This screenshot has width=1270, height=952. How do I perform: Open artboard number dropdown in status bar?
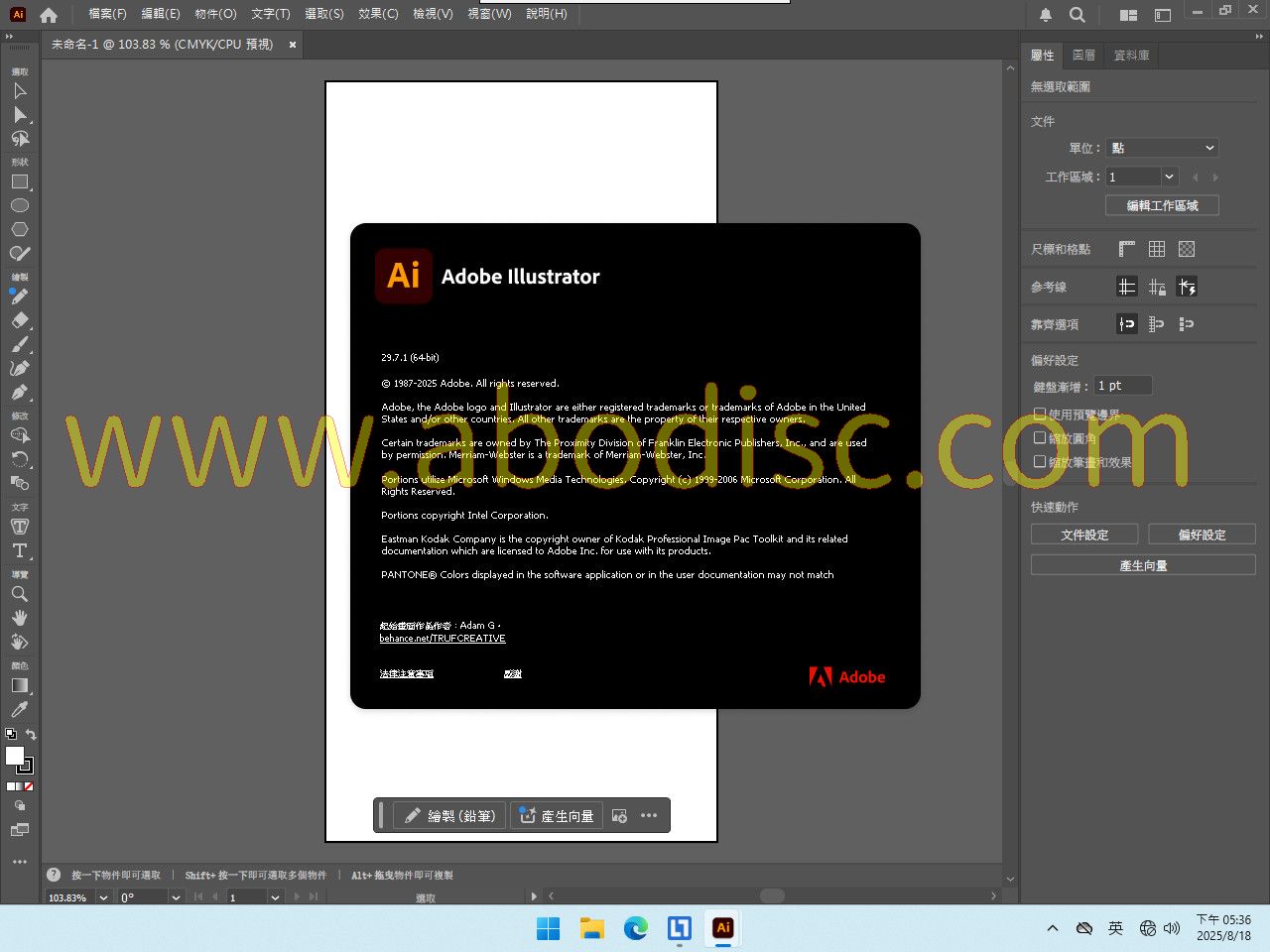[275, 897]
